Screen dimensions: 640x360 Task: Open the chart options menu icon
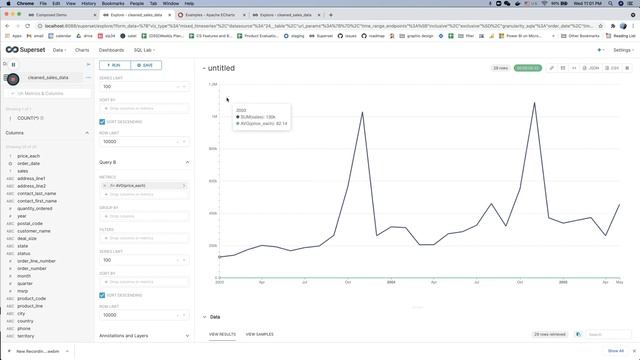click(x=627, y=68)
